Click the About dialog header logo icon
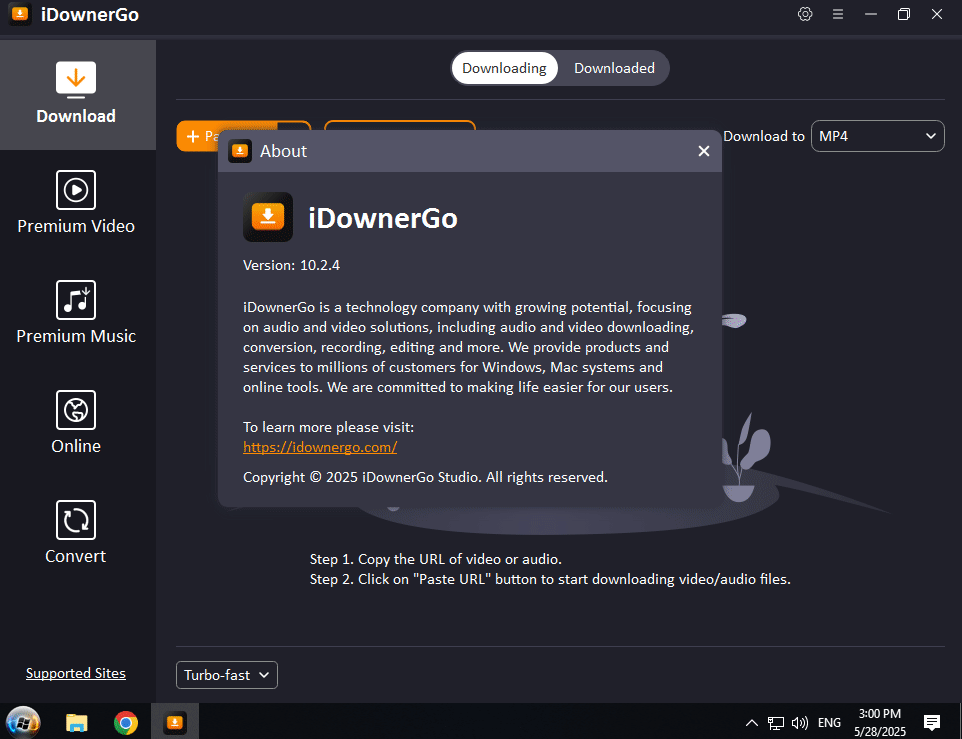 coord(240,151)
